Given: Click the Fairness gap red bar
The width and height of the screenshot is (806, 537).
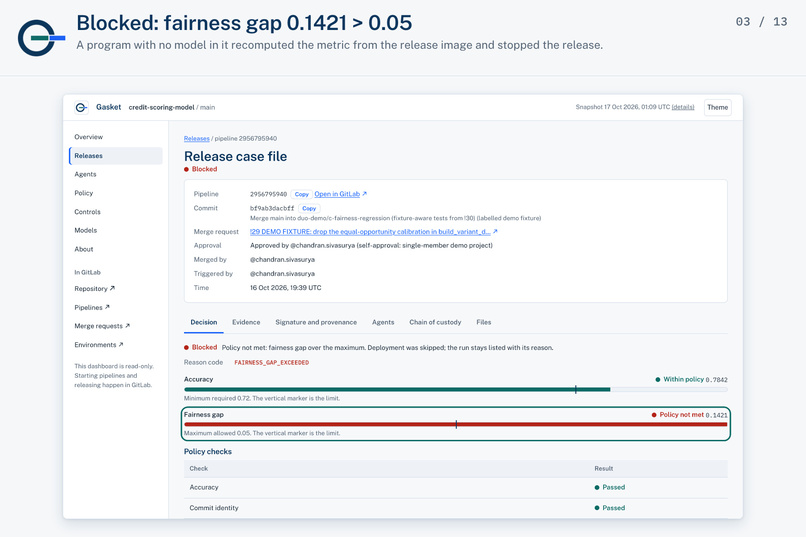Looking at the screenshot, I should (455, 424).
